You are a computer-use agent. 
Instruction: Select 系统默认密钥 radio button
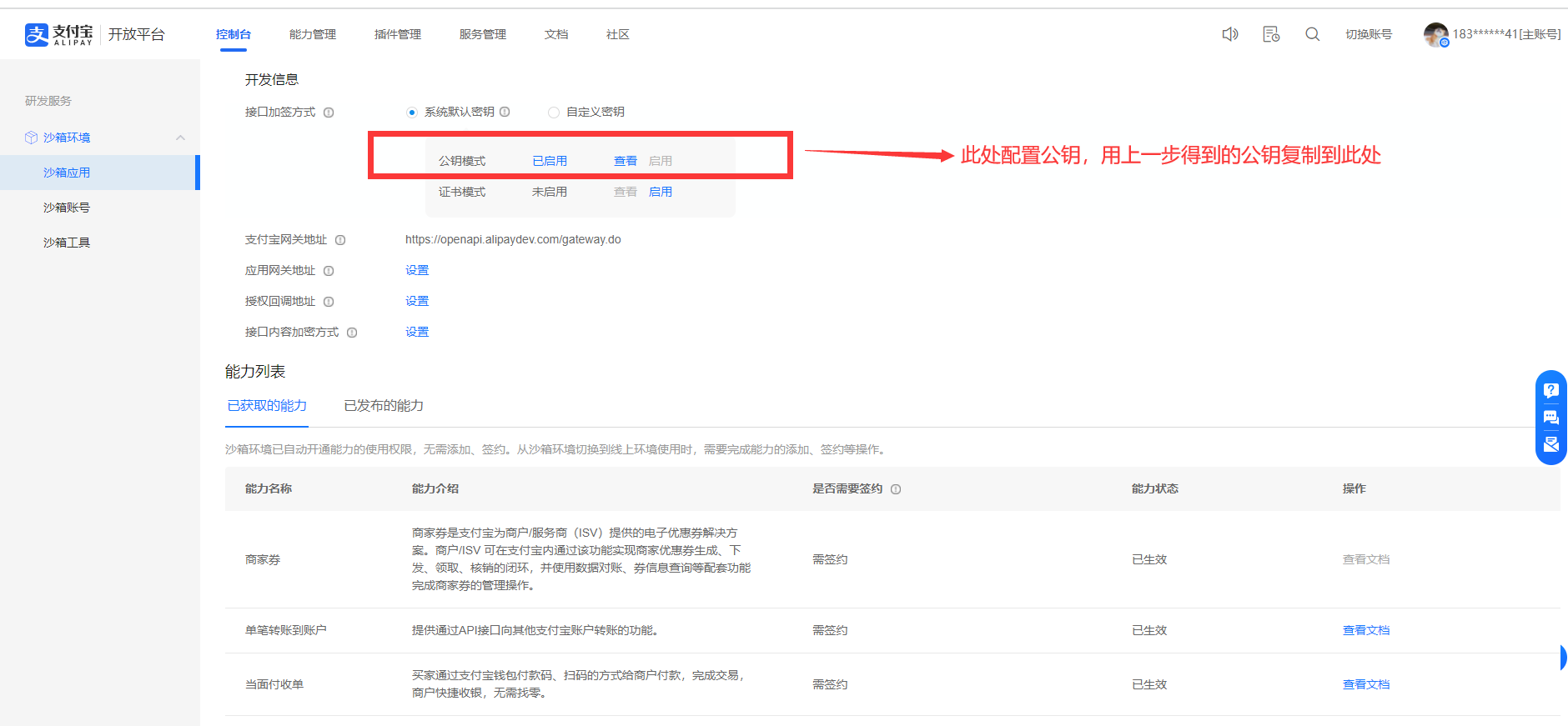pyautogui.click(x=411, y=113)
